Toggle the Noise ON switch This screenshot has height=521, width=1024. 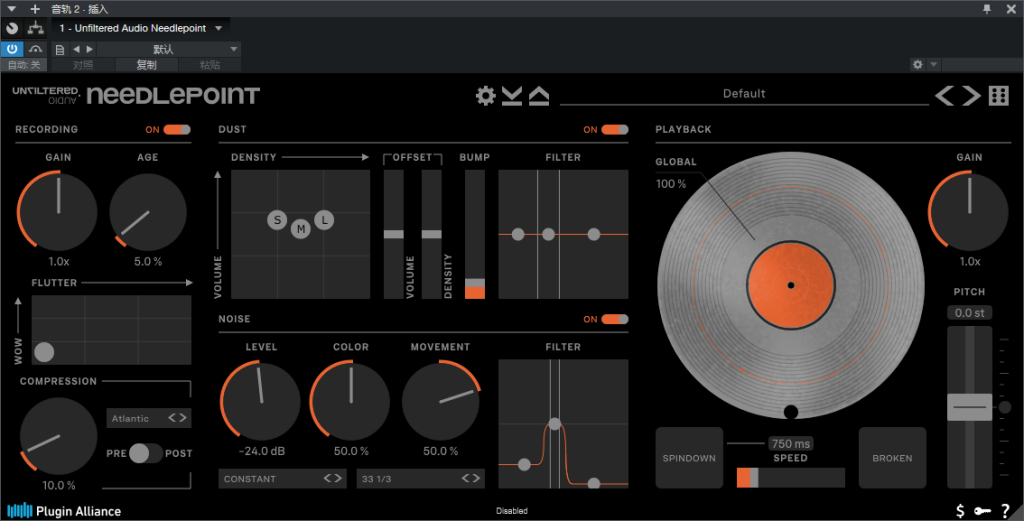(615, 319)
